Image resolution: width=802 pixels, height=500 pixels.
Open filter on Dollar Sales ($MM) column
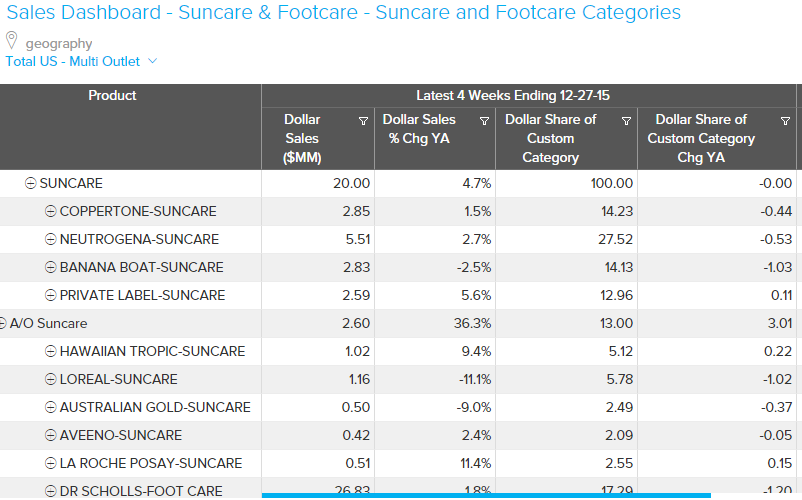pos(363,121)
